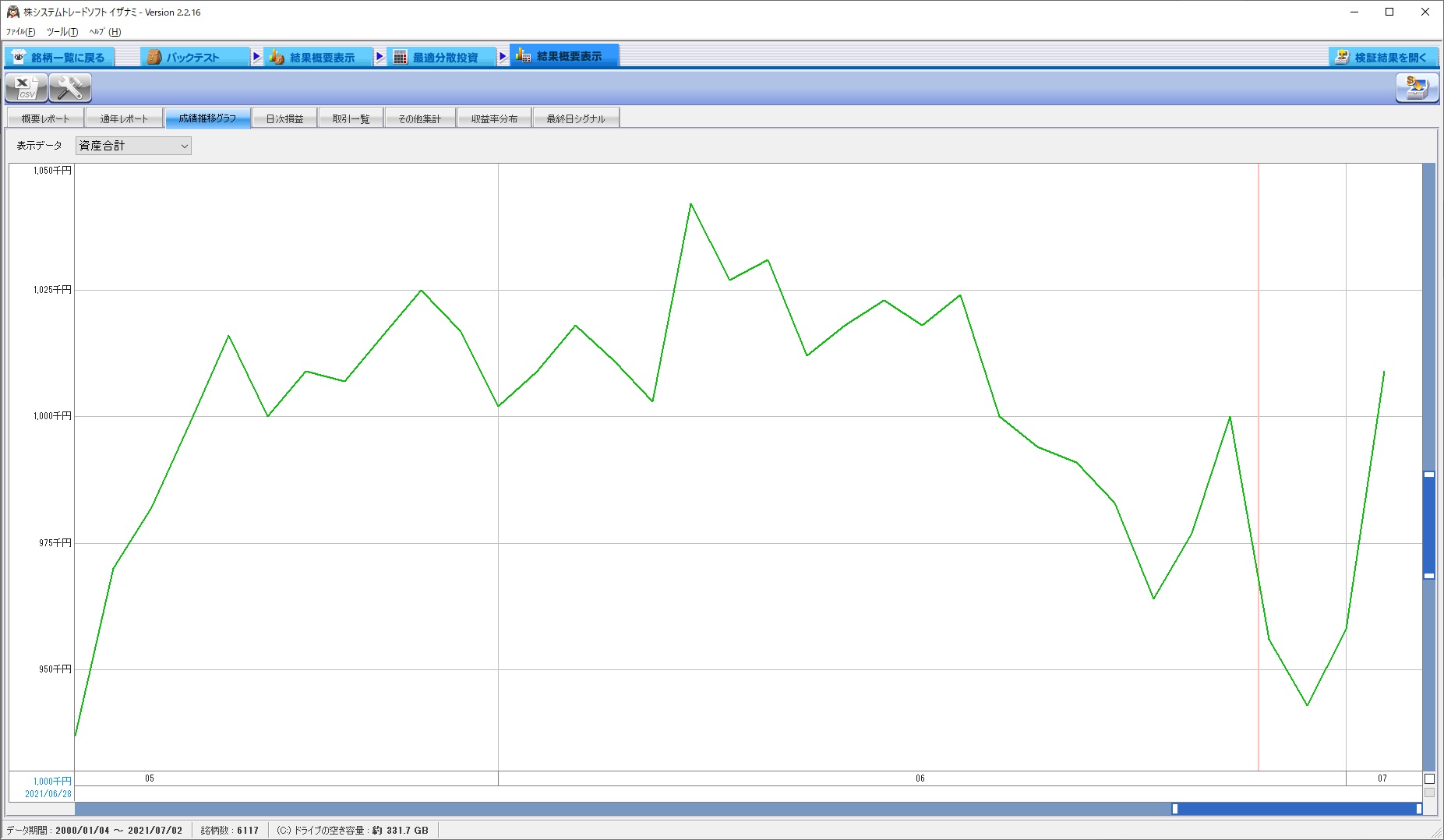Image resolution: width=1444 pixels, height=840 pixels.
Task: Select the 取引一覧 tab
Action: click(x=351, y=118)
